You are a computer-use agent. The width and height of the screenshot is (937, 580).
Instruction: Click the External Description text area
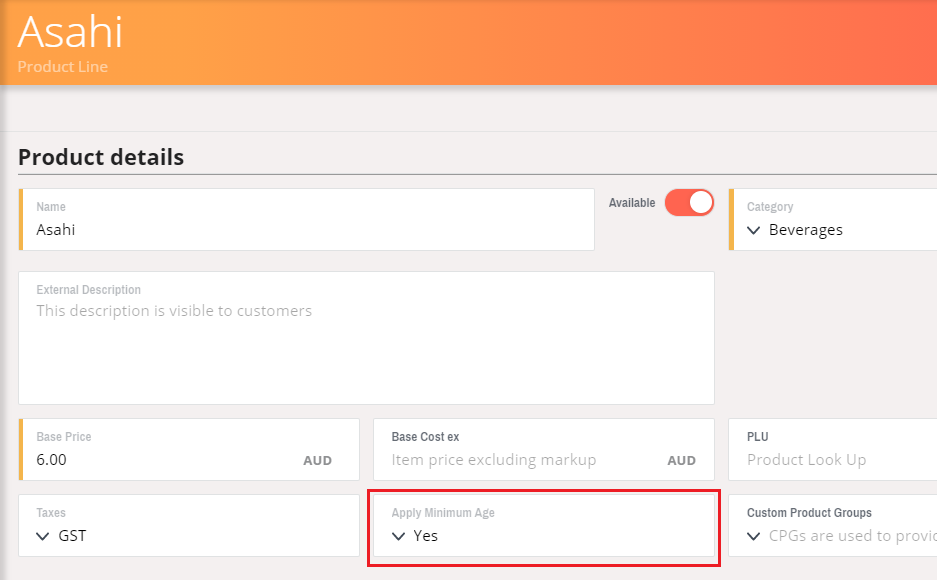pyautogui.click(x=366, y=338)
